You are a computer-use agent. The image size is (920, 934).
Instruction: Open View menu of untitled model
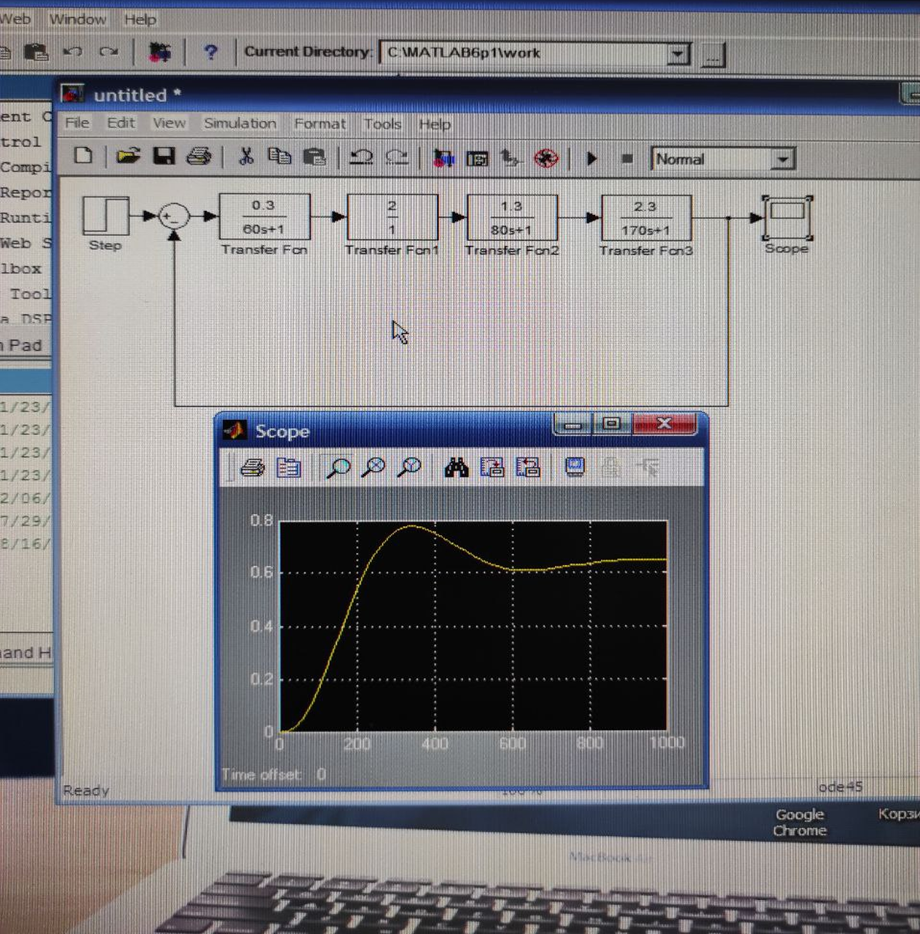[169, 123]
